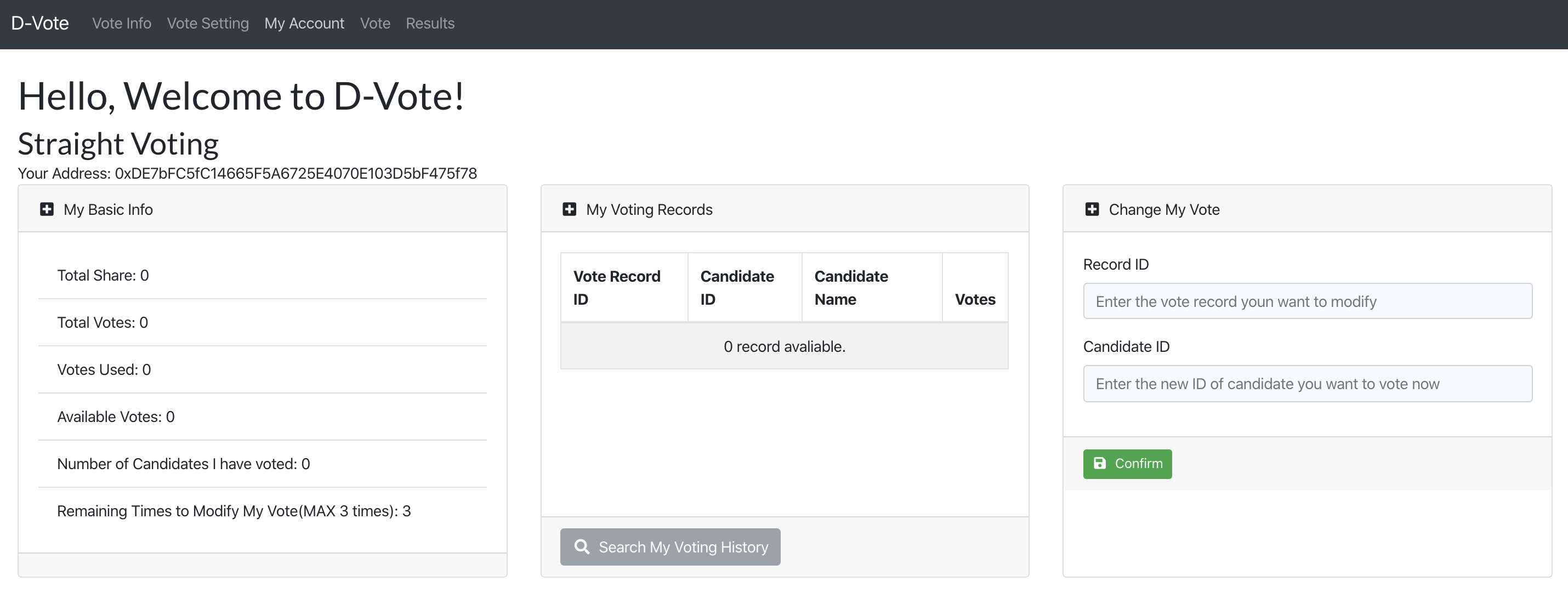Open the D-Vote home brand link
1568x593 pixels.
pos(40,23)
